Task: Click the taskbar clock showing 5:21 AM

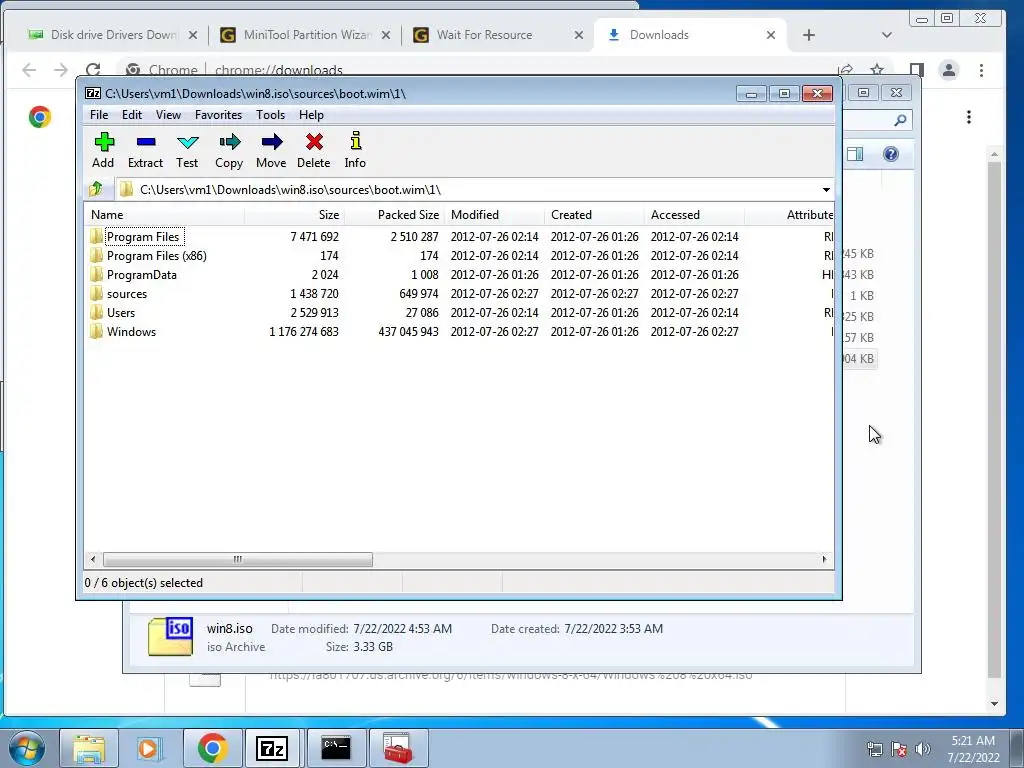Action: tap(973, 749)
